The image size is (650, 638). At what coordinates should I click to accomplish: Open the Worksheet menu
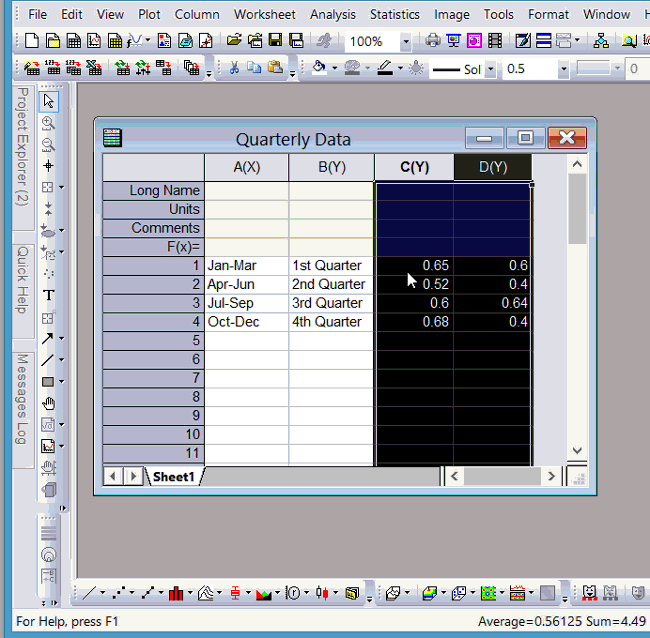pyautogui.click(x=264, y=14)
